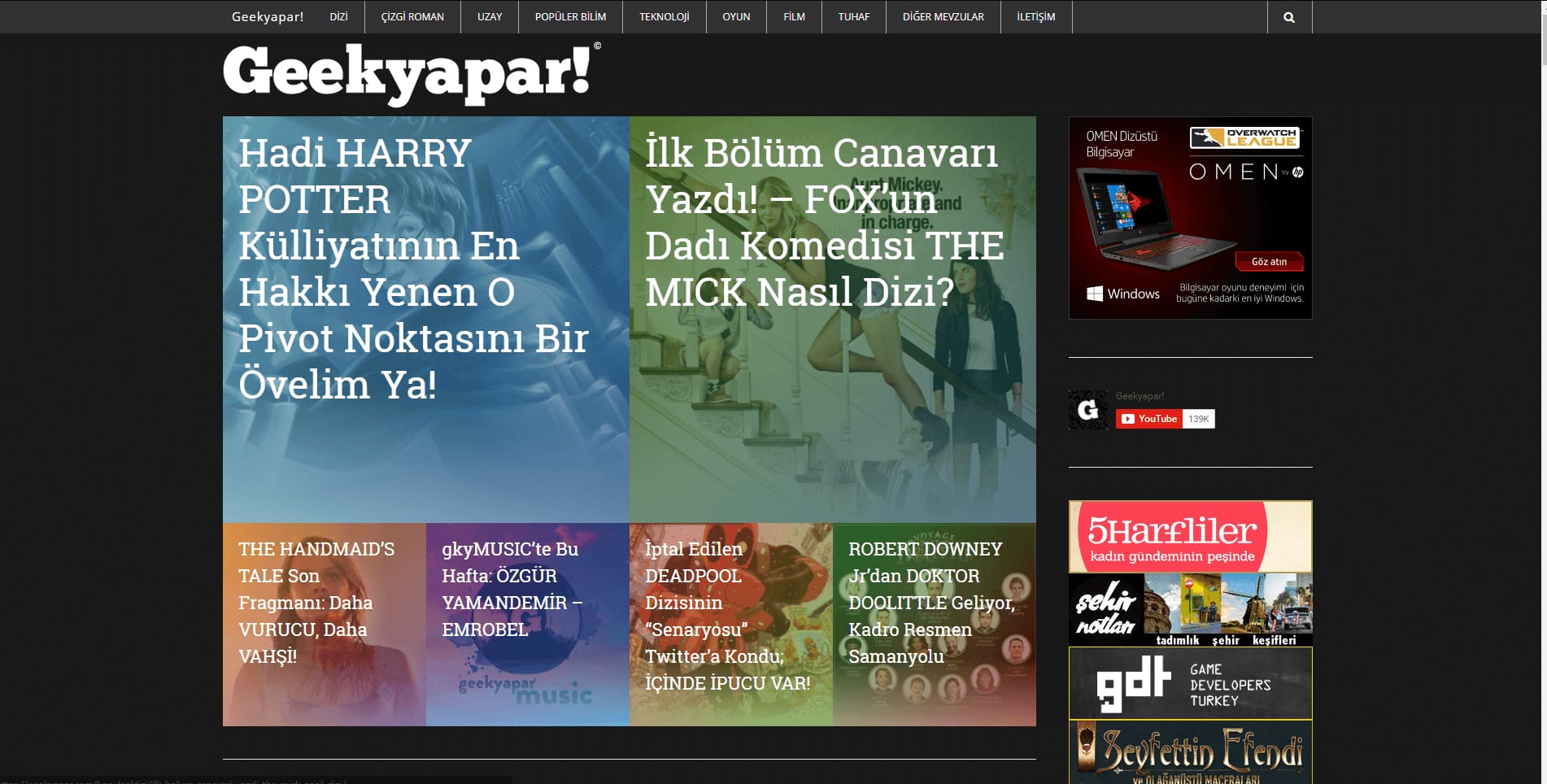
Task: Click the Overwatch League logo in ad
Action: tap(1245, 137)
